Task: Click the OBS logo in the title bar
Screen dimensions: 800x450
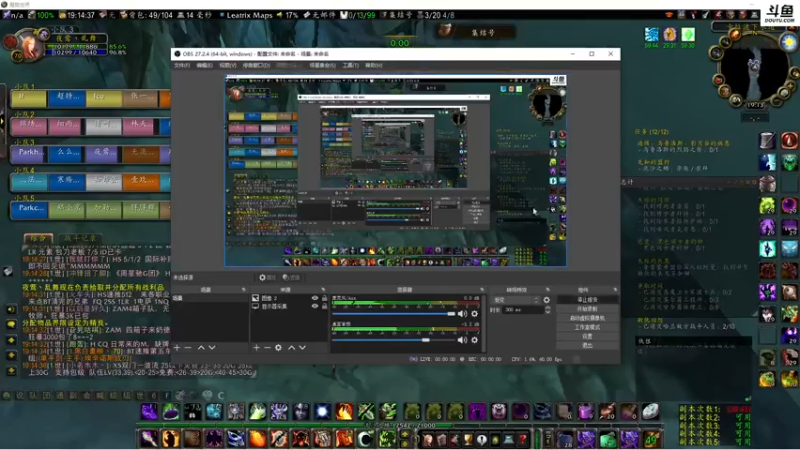Action: point(177,54)
